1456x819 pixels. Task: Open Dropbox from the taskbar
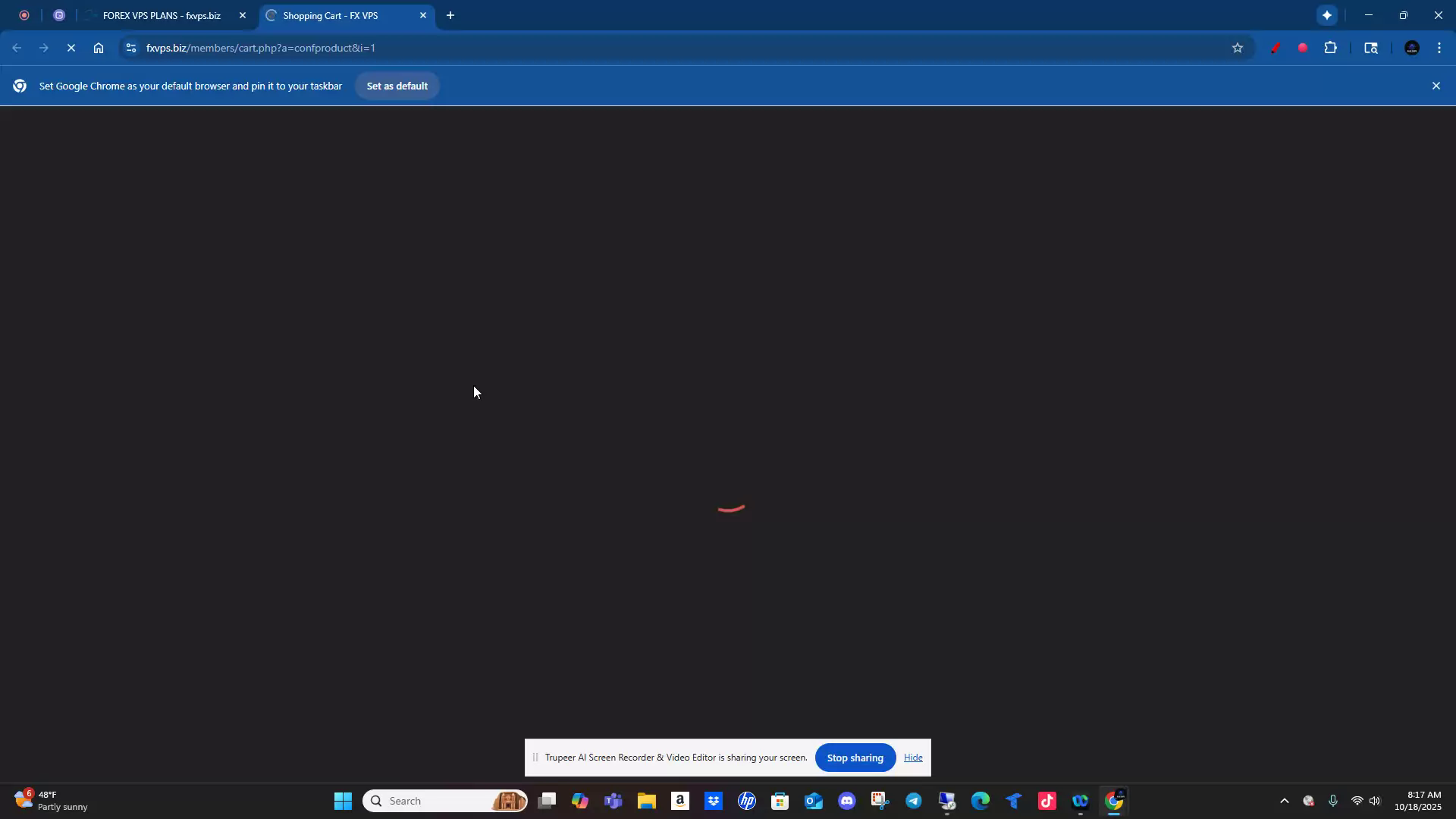click(x=714, y=800)
